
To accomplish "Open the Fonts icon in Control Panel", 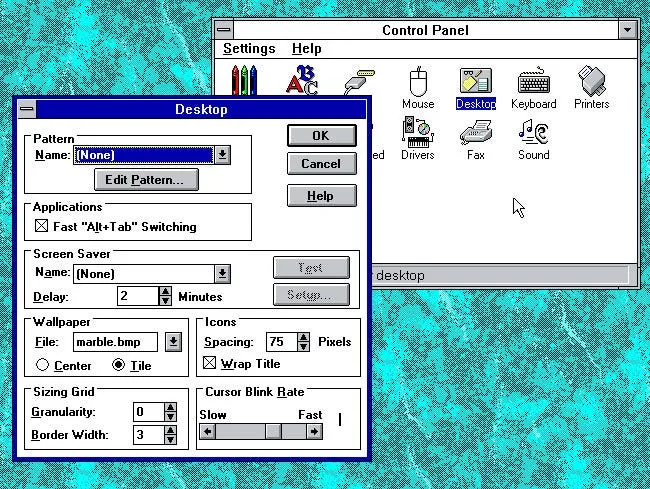I will 302,80.
